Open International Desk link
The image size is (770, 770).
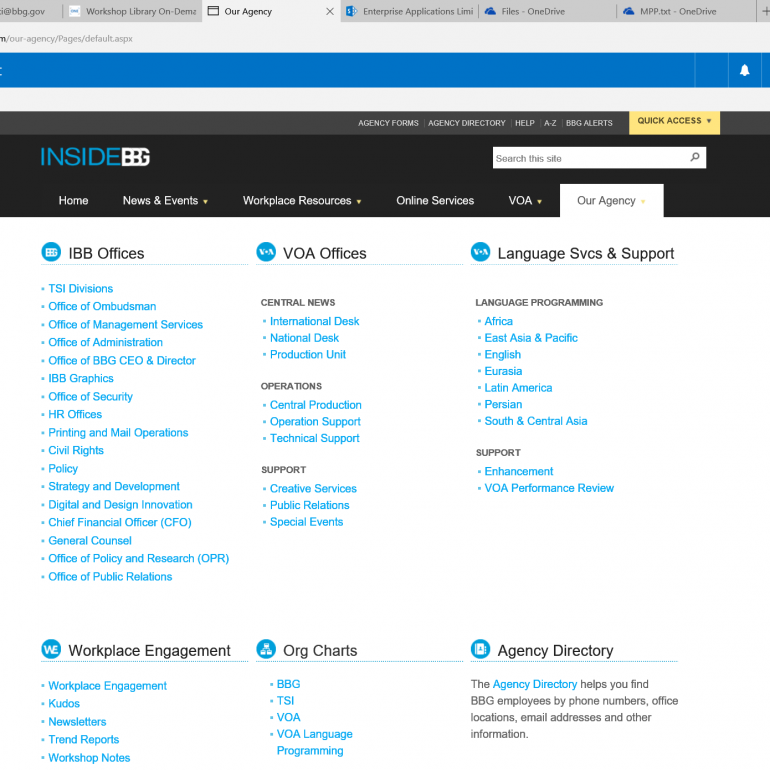click(314, 321)
